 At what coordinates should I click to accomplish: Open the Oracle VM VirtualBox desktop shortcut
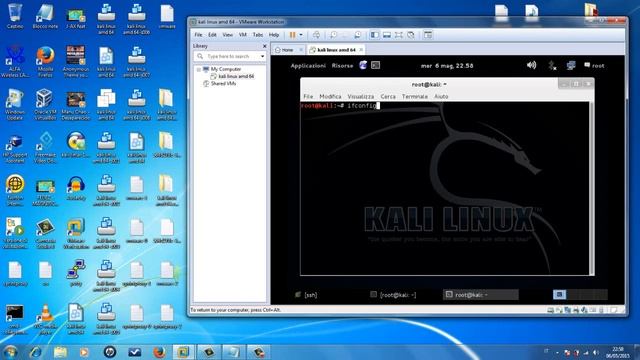[x=45, y=105]
